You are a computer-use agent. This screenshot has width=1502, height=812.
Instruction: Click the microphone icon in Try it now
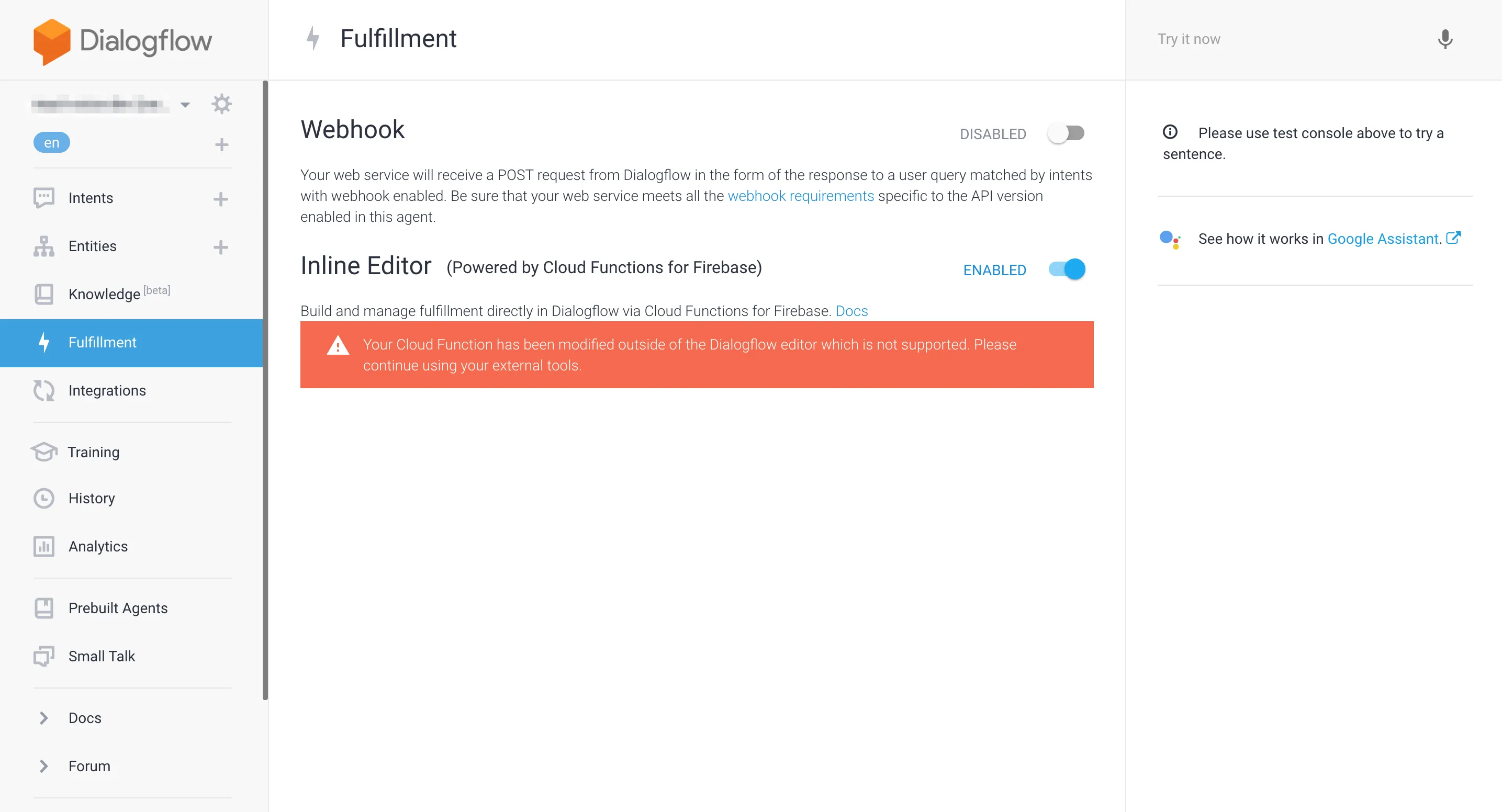coord(1445,39)
